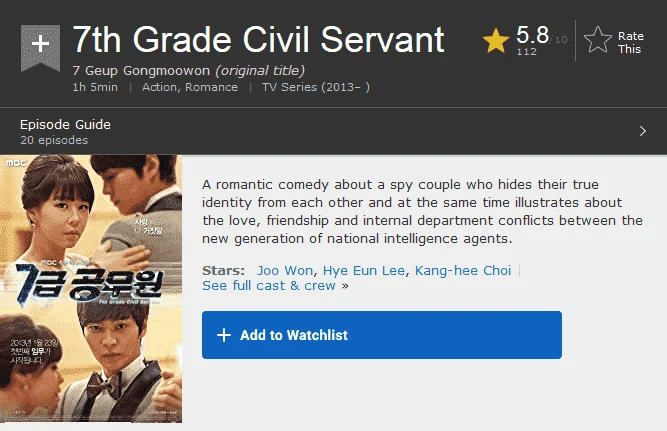
Task: Click See full cast & crew
Action: (269, 285)
